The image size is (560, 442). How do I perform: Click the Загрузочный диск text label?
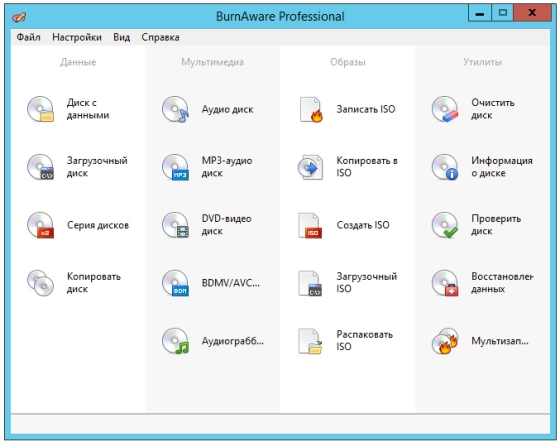click(97, 167)
